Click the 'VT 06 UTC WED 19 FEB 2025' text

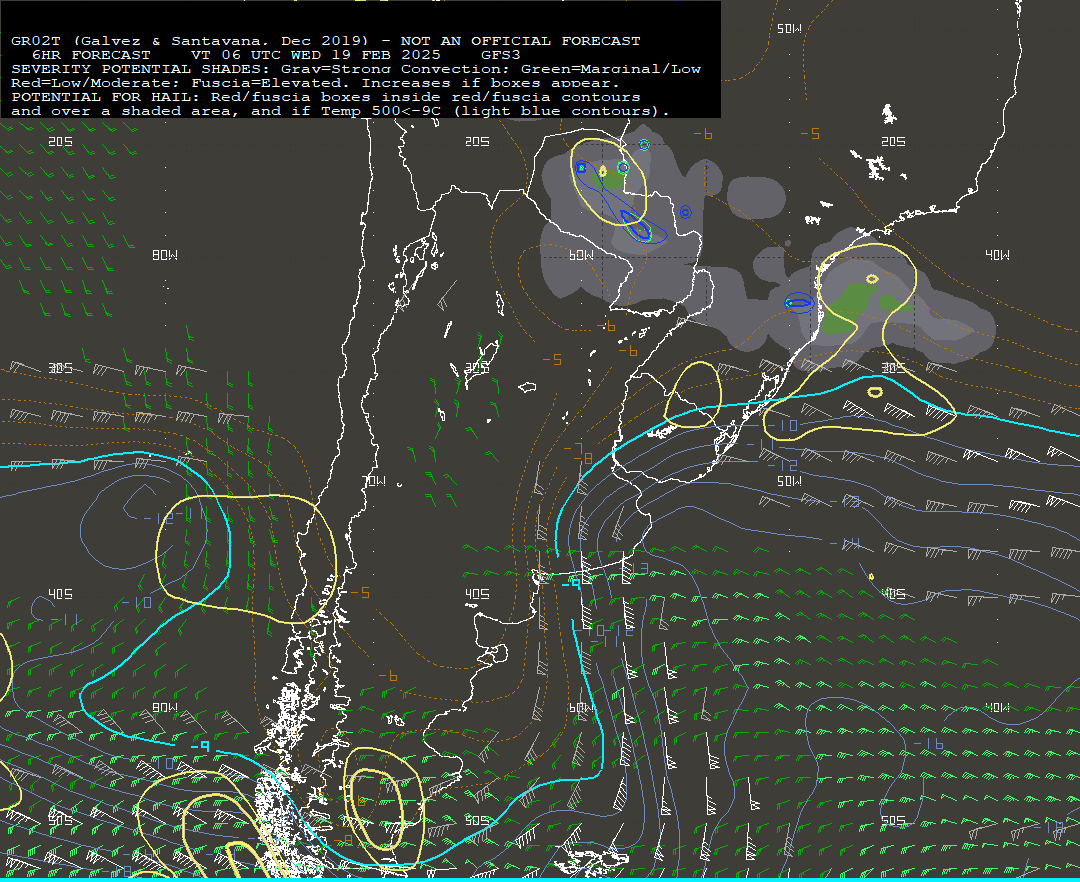point(315,55)
